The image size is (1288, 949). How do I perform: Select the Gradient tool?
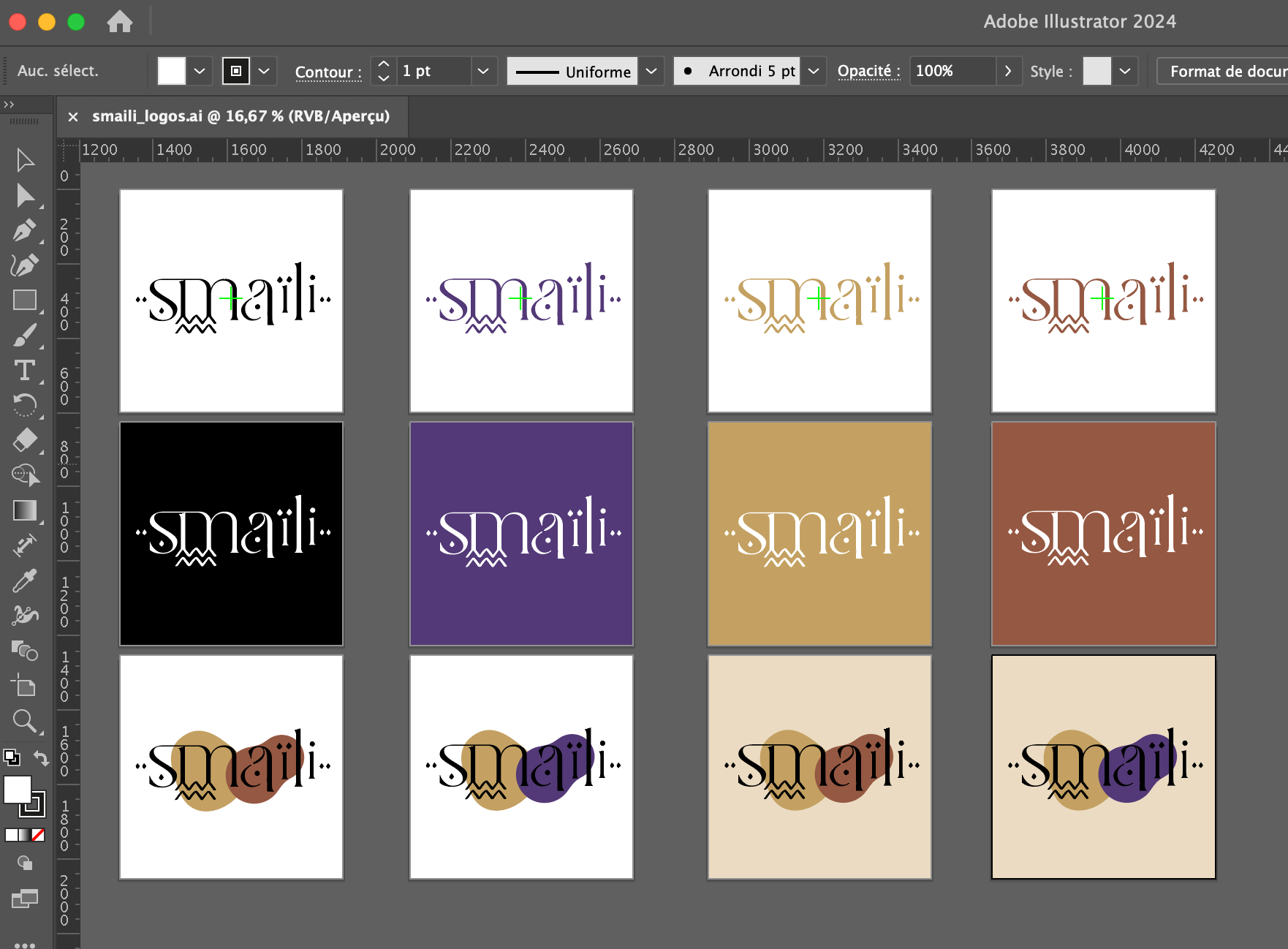[24, 510]
